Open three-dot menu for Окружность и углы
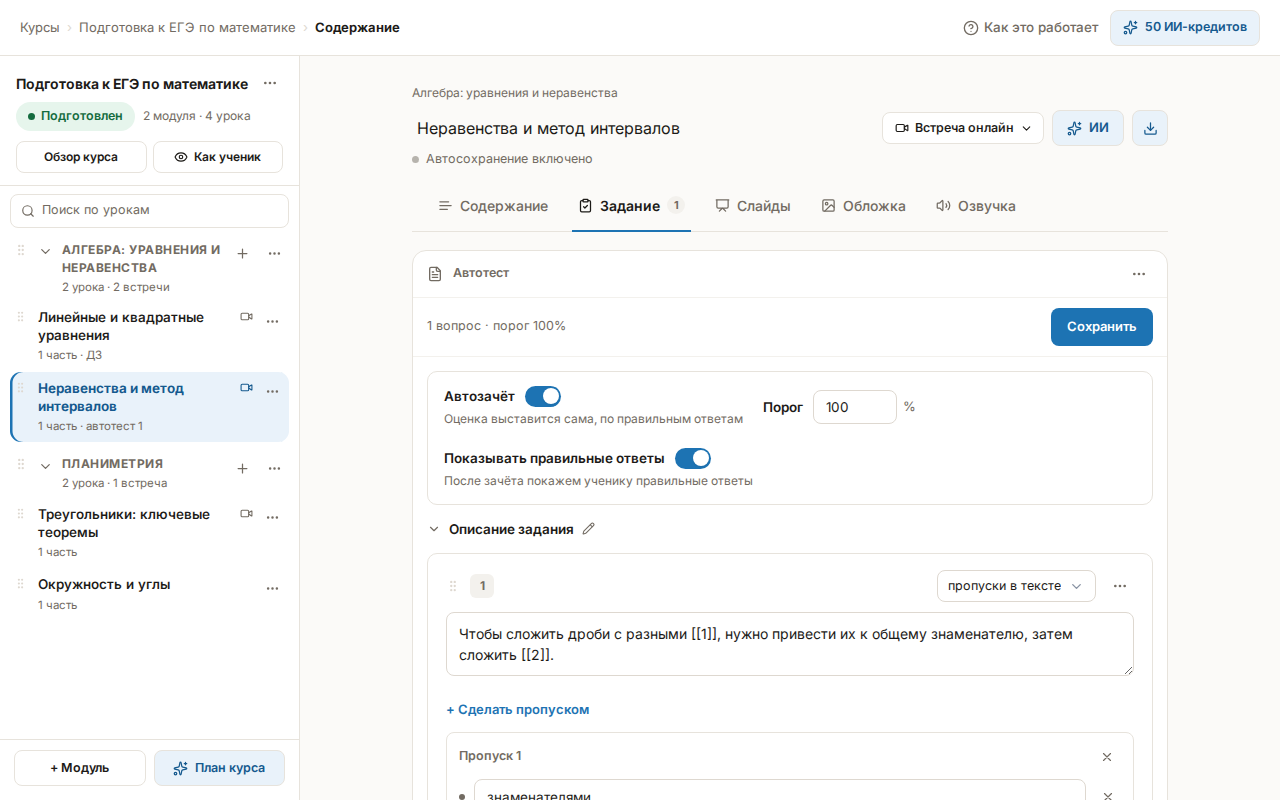1280x800 pixels. [x=272, y=588]
